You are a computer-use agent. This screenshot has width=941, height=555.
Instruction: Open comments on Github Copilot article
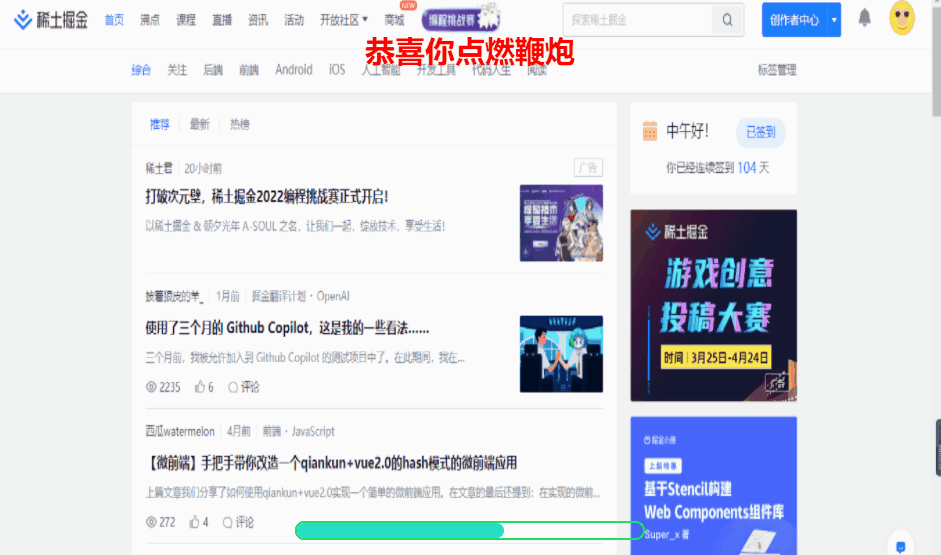click(244, 387)
